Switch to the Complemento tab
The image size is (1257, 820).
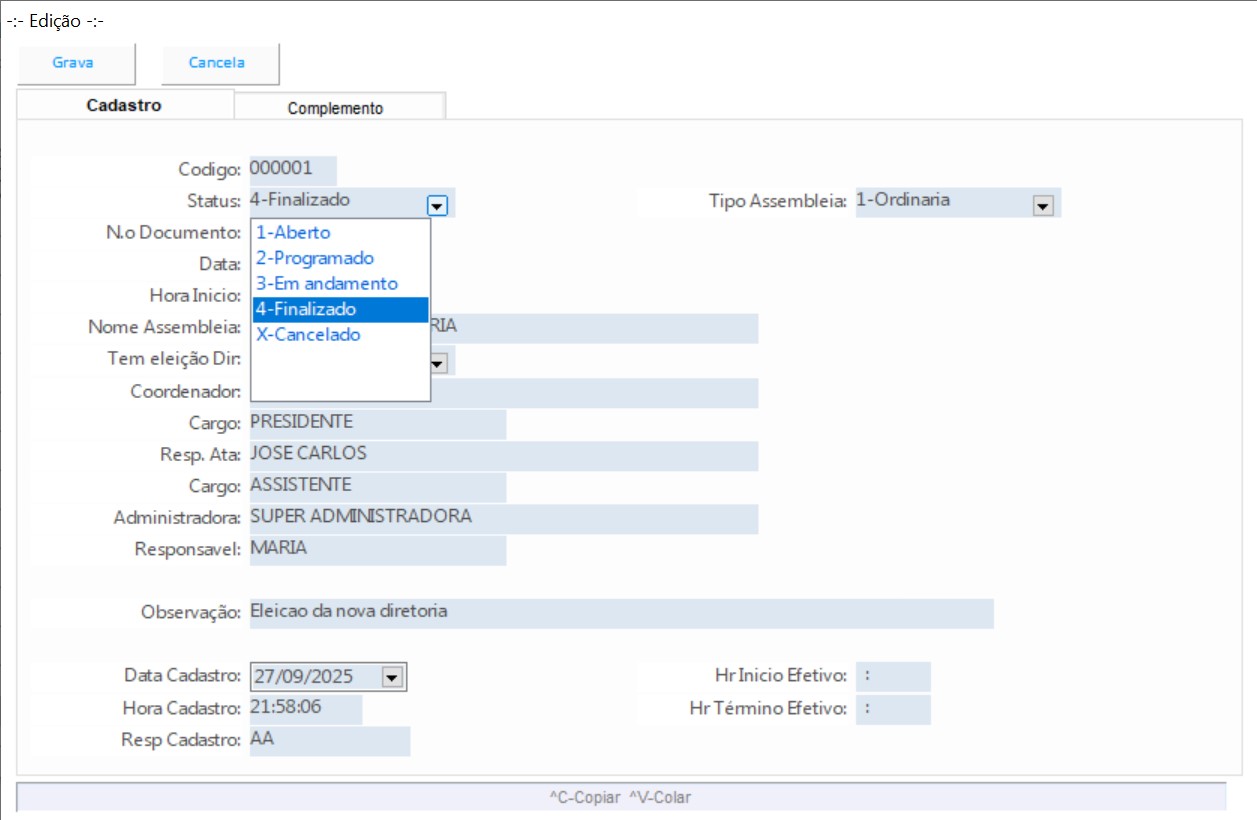pos(336,108)
